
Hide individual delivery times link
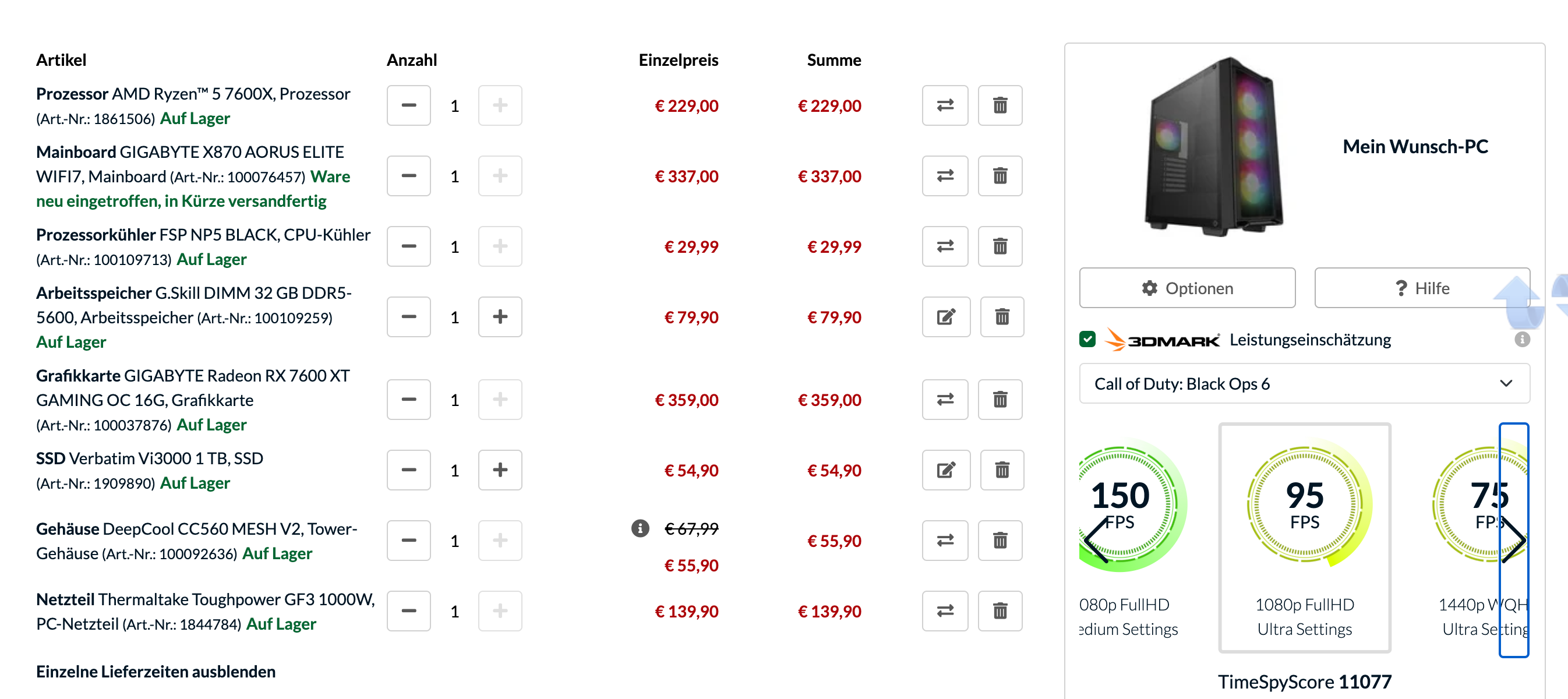coord(156,671)
